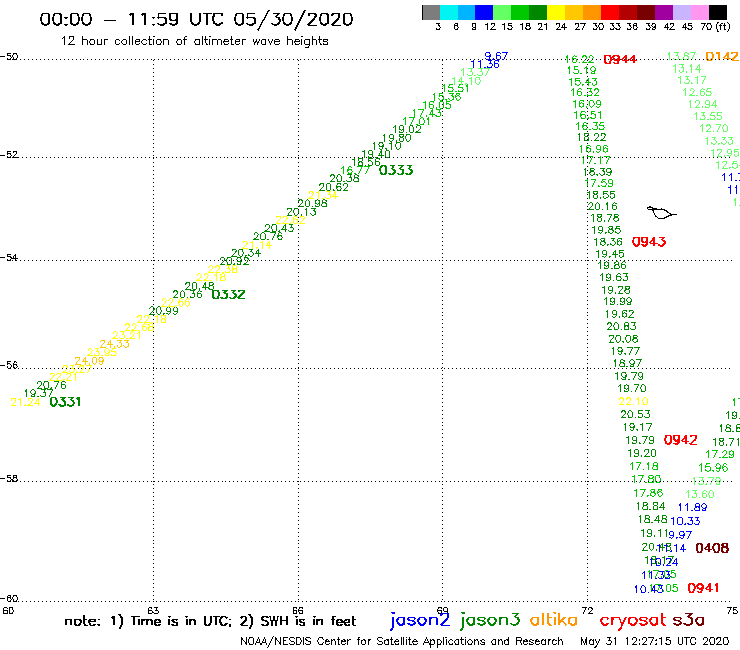
Task: Click the track time label 0332
Action: (x=228, y=295)
